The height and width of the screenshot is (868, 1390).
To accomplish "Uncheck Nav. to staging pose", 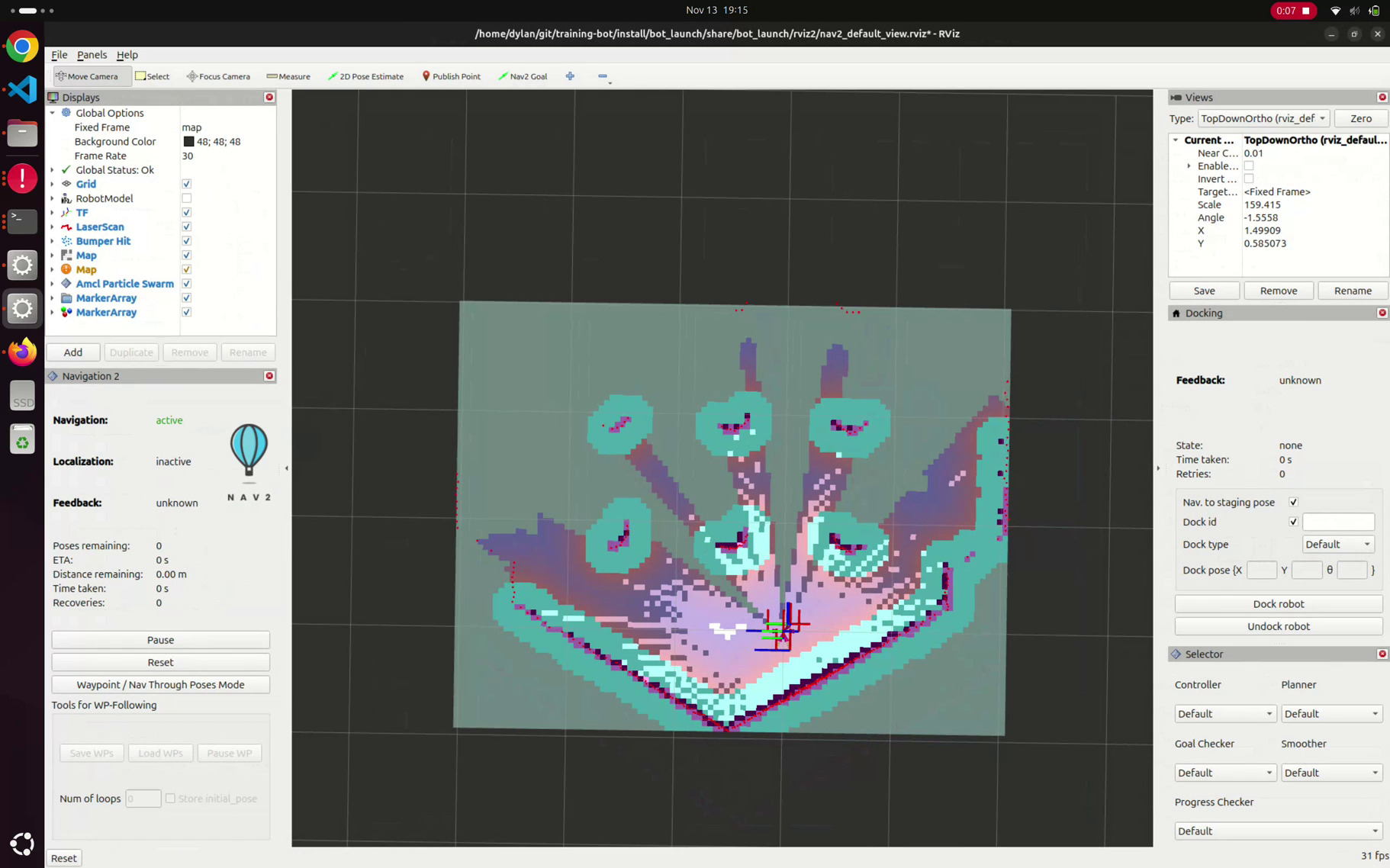I will 1293,502.
